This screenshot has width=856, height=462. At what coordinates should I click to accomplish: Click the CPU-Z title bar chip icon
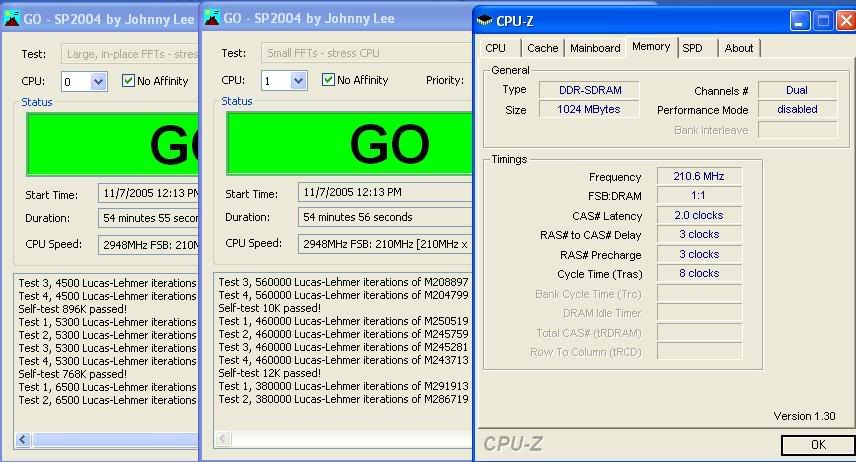click(x=485, y=19)
